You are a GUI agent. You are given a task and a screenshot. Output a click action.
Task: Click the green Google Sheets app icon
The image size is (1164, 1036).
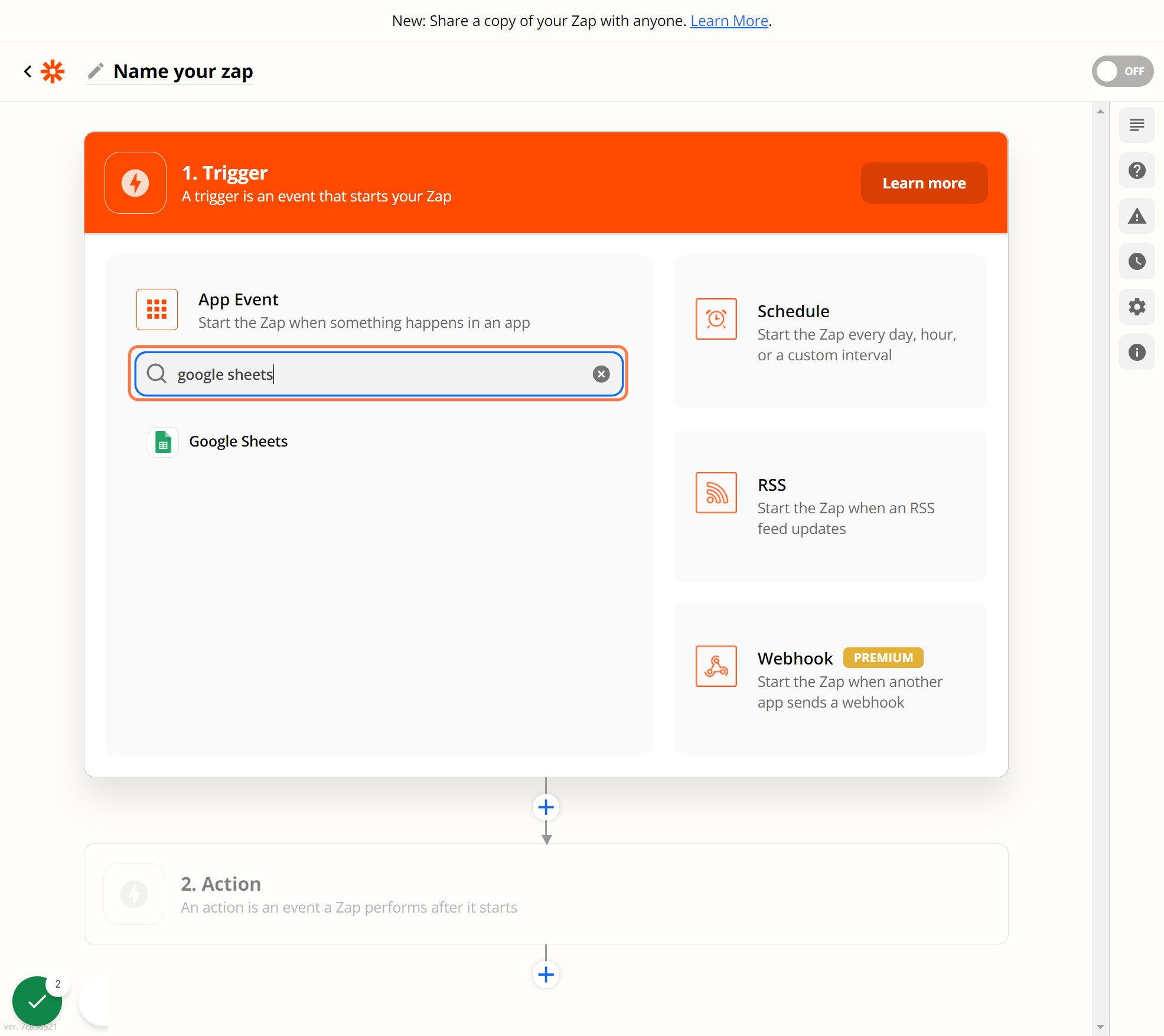[163, 442]
